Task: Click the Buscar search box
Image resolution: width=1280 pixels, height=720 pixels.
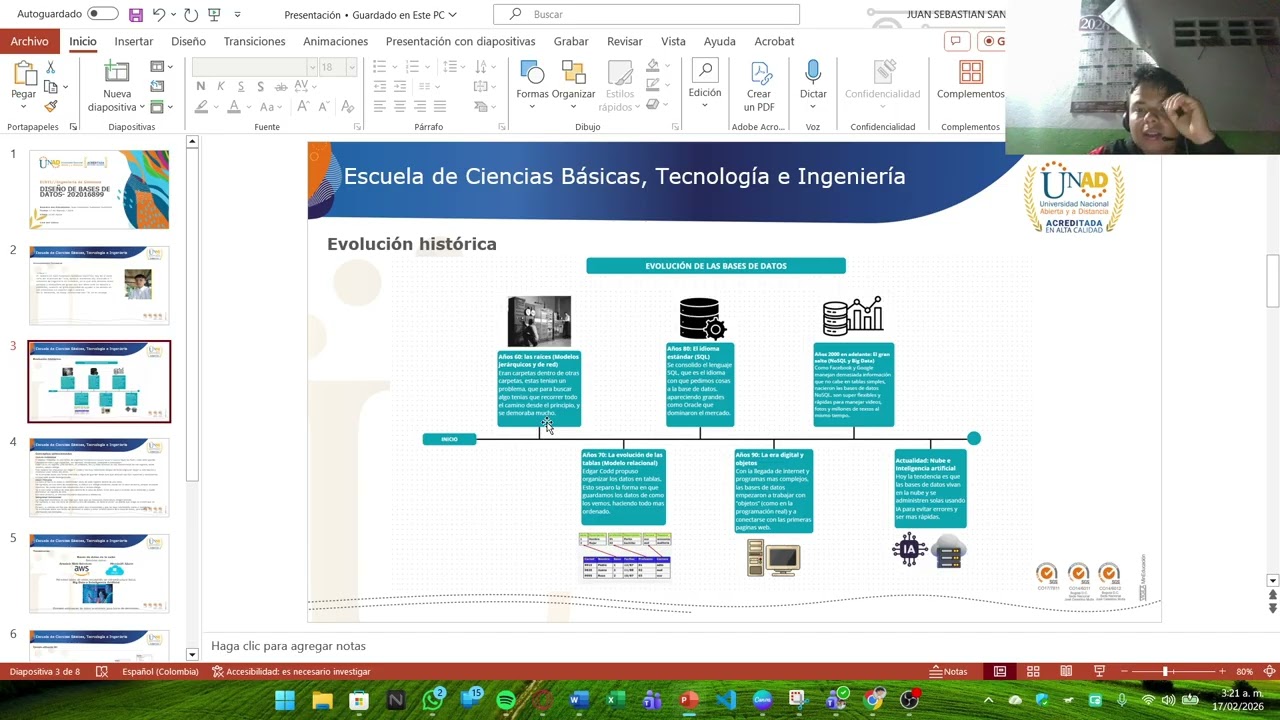Action: 646,14
